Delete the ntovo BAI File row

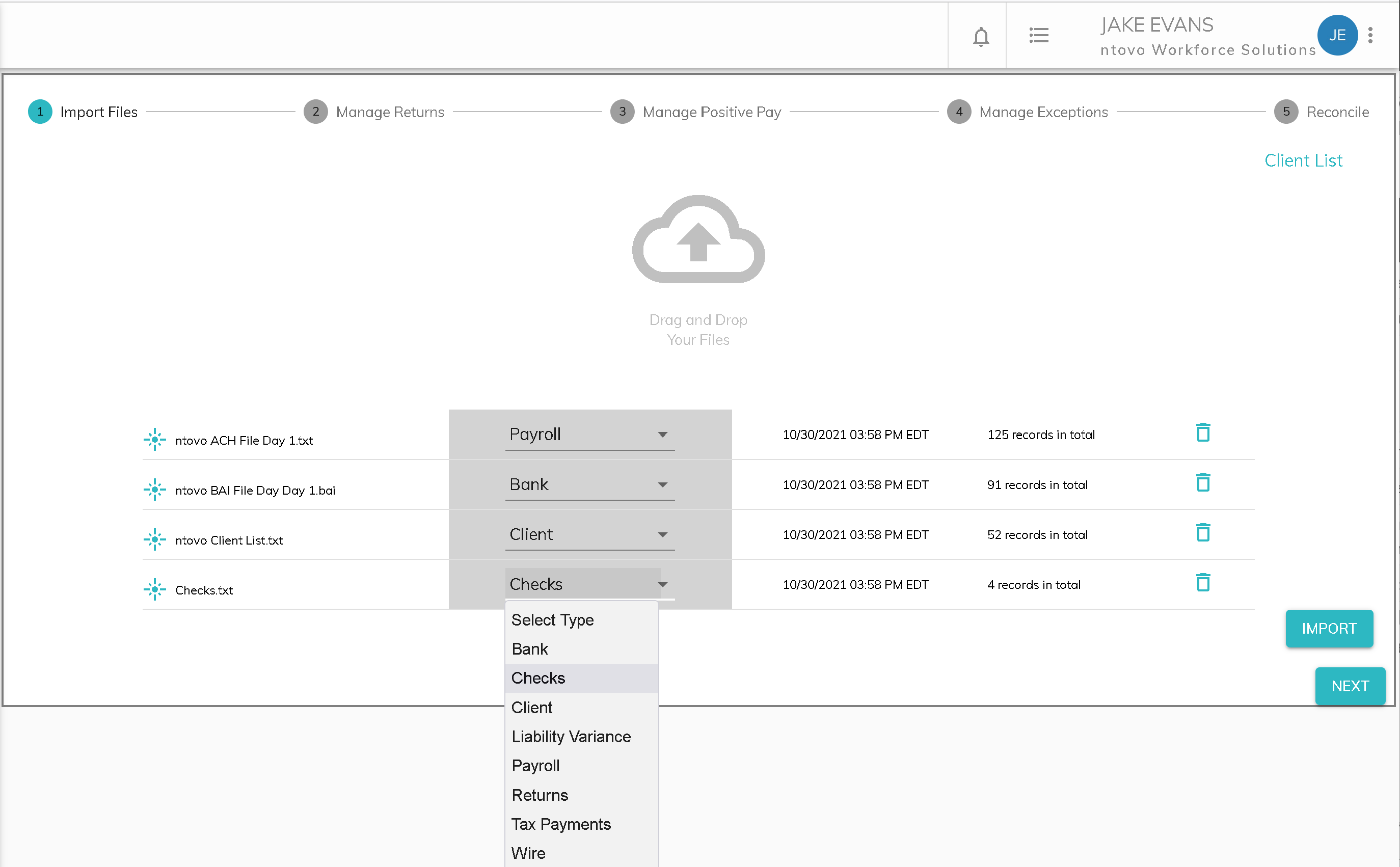pos(1203,483)
